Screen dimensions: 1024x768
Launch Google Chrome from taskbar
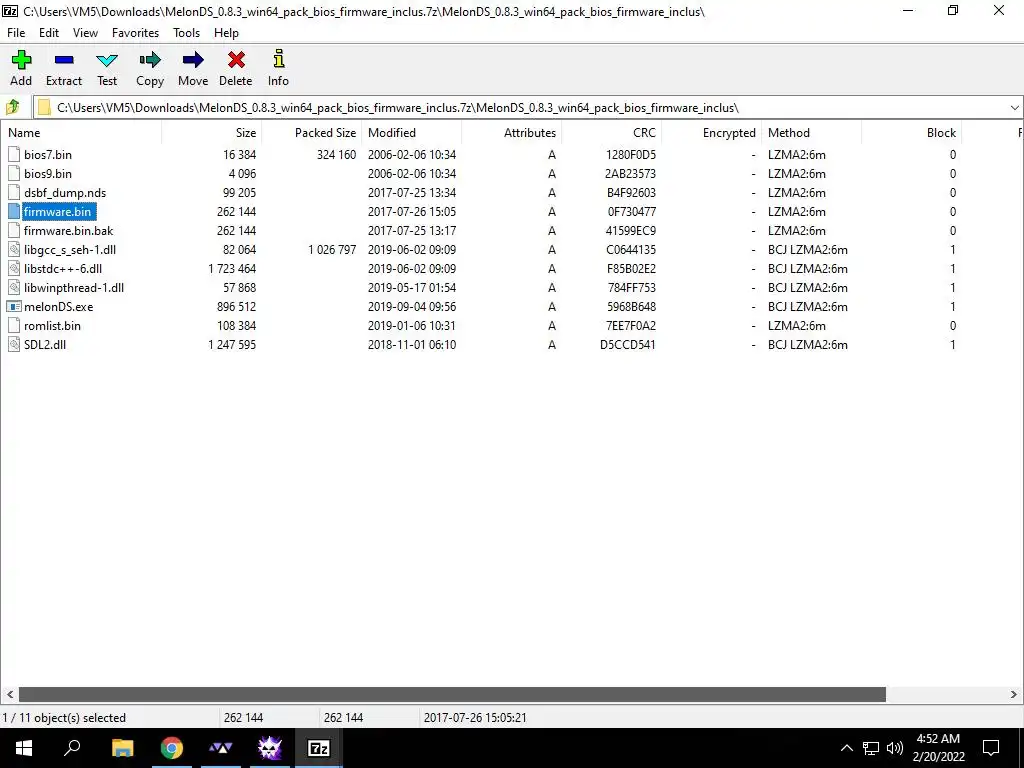click(171, 748)
